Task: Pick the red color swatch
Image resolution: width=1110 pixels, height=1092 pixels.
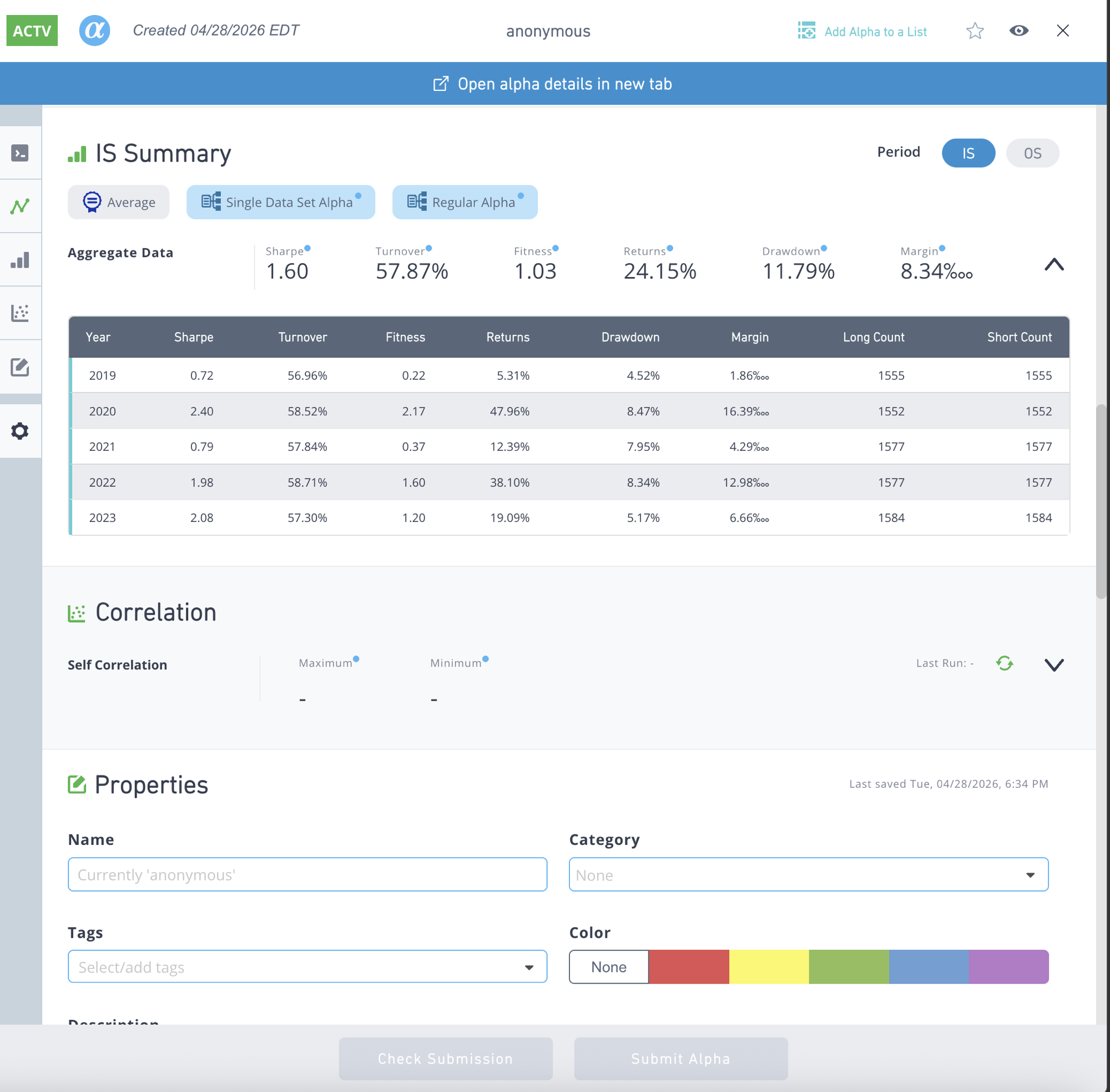Action: pos(689,967)
